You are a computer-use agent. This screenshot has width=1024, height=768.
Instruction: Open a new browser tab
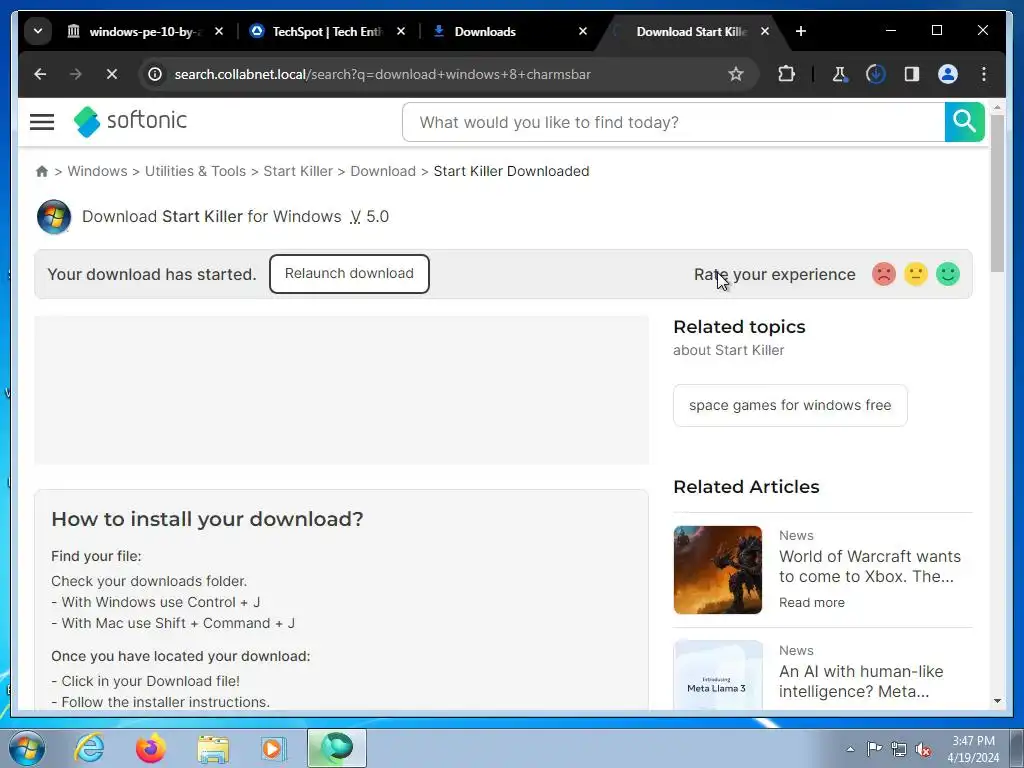pyautogui.click(x=801, y=31)
